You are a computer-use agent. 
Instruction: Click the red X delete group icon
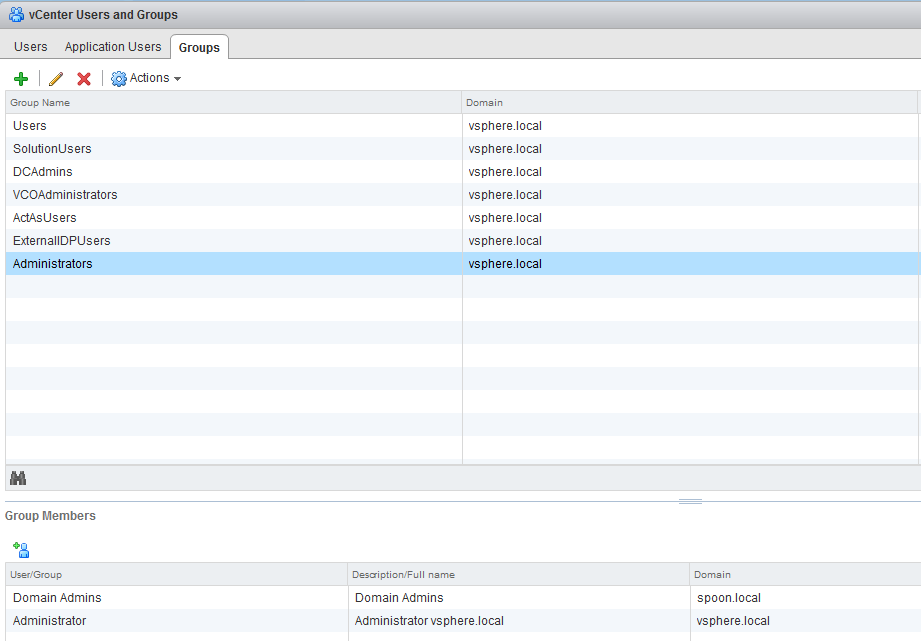84,79
